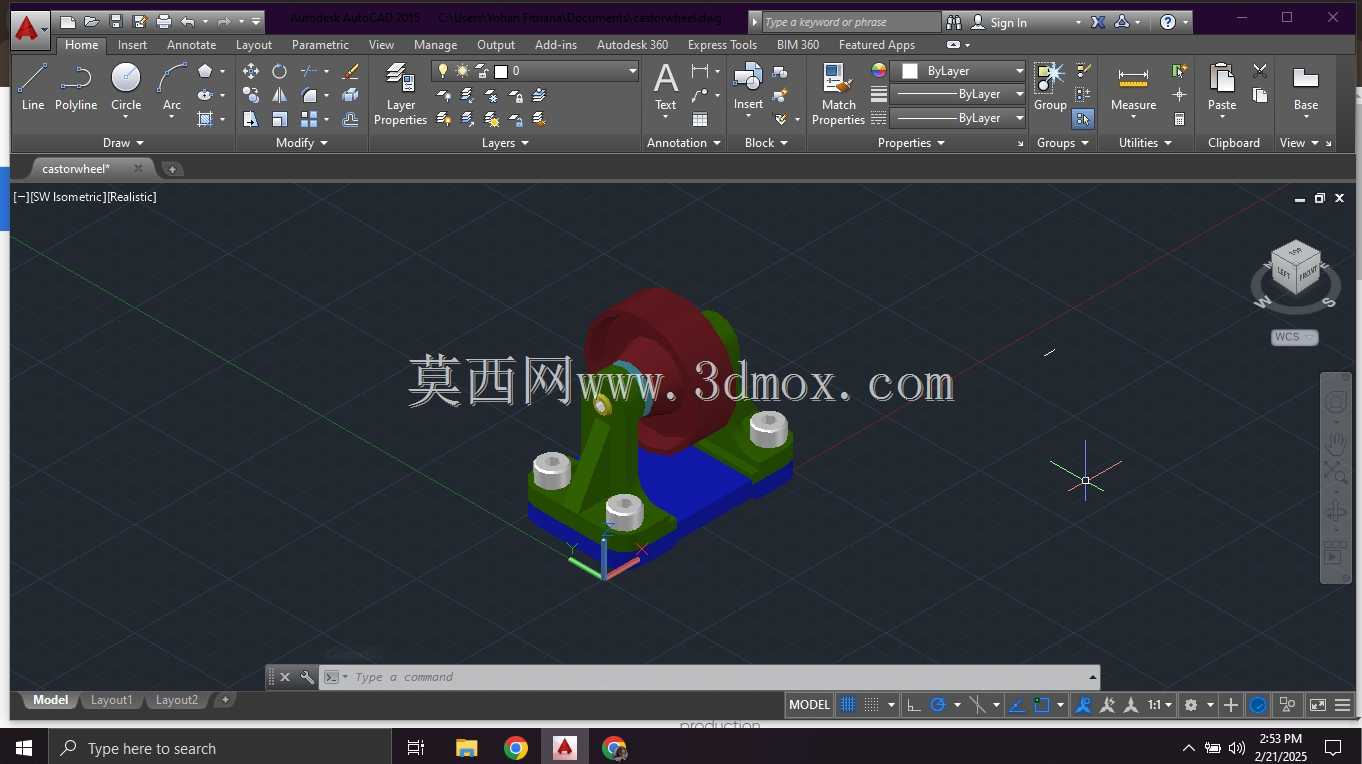Expand the Draw panel

(123, 143)
